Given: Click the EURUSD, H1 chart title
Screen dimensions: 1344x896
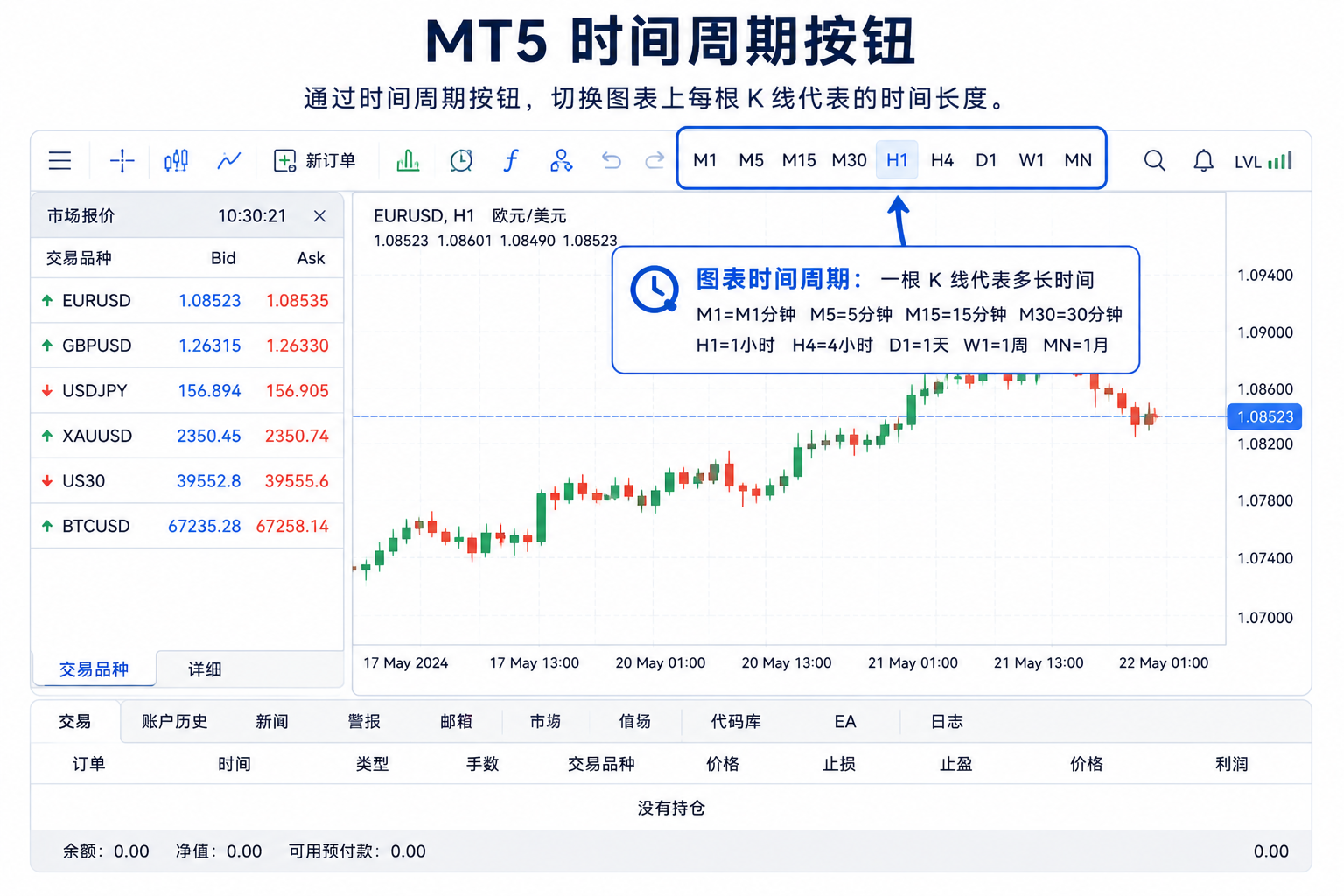Looking at the screenshot, I should [424, 216].
